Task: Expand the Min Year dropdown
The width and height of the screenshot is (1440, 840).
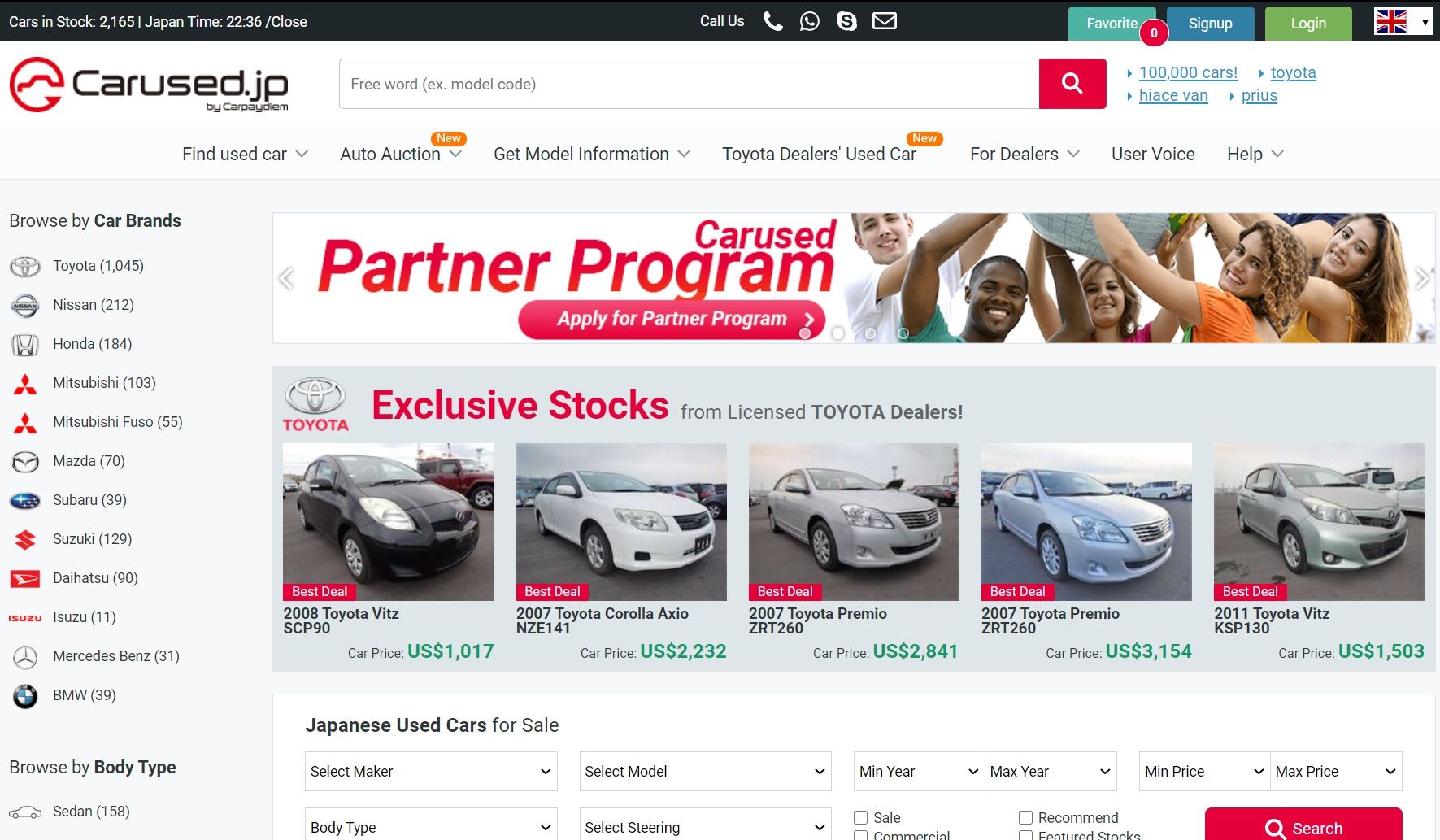Action: click(919, 772)
